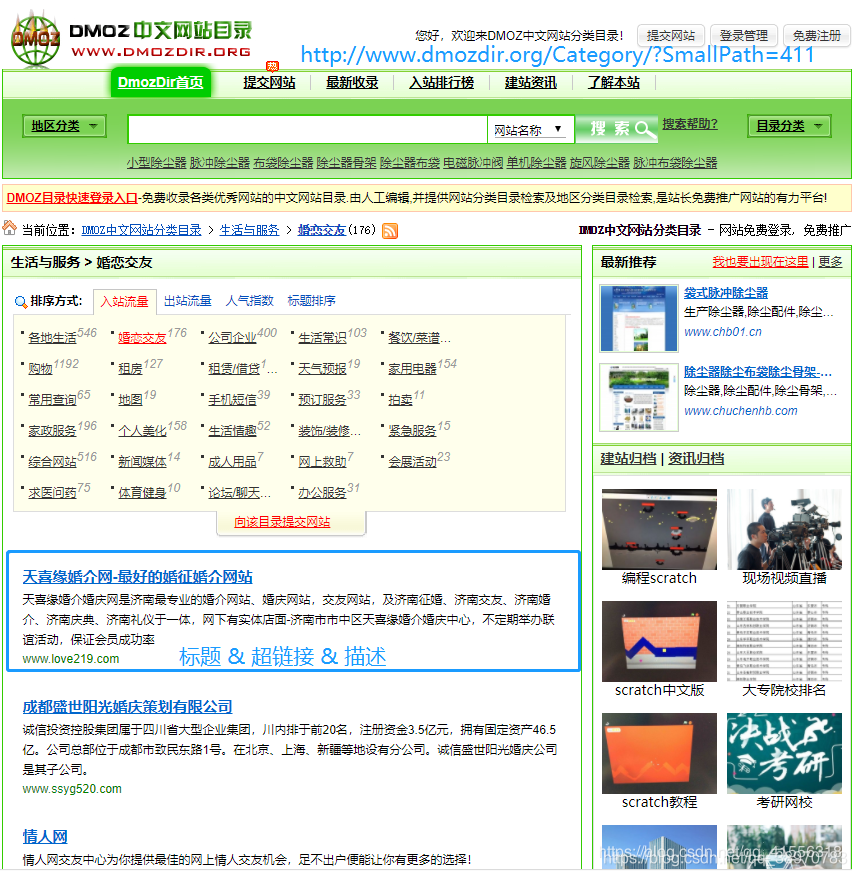857x877 pixels.
Task: Select the 人气指数 sort tab
Action: (249, 301)
